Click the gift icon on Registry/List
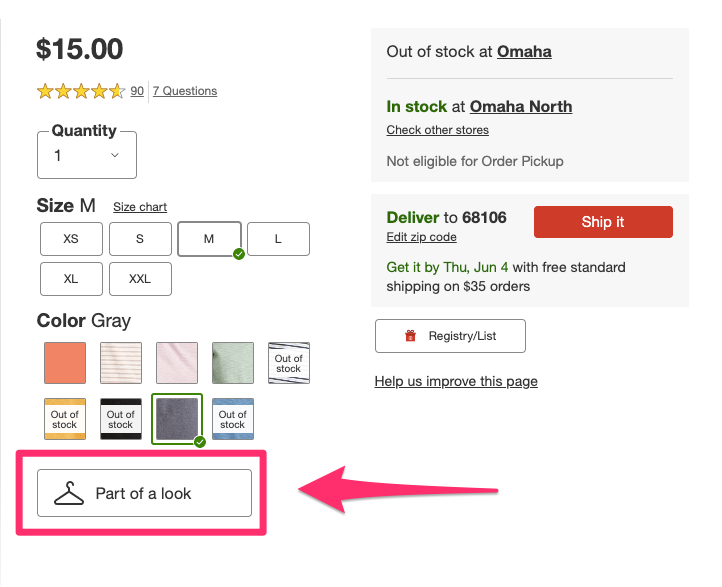Image resolution: width=722 pixels, height=587 pixels. click(410, 336)
